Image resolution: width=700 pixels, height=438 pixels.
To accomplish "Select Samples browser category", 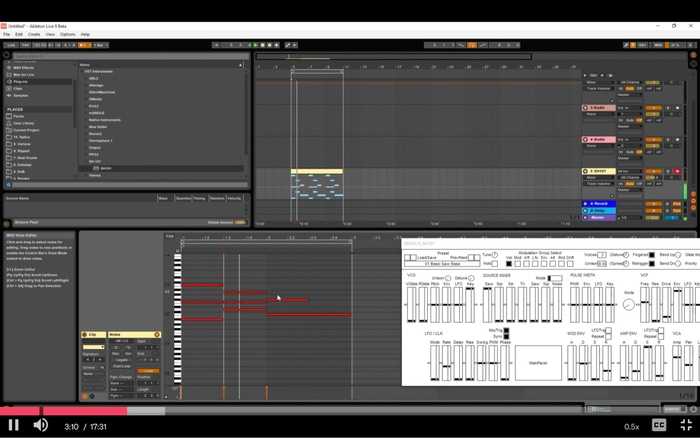I will pos(21,96).
